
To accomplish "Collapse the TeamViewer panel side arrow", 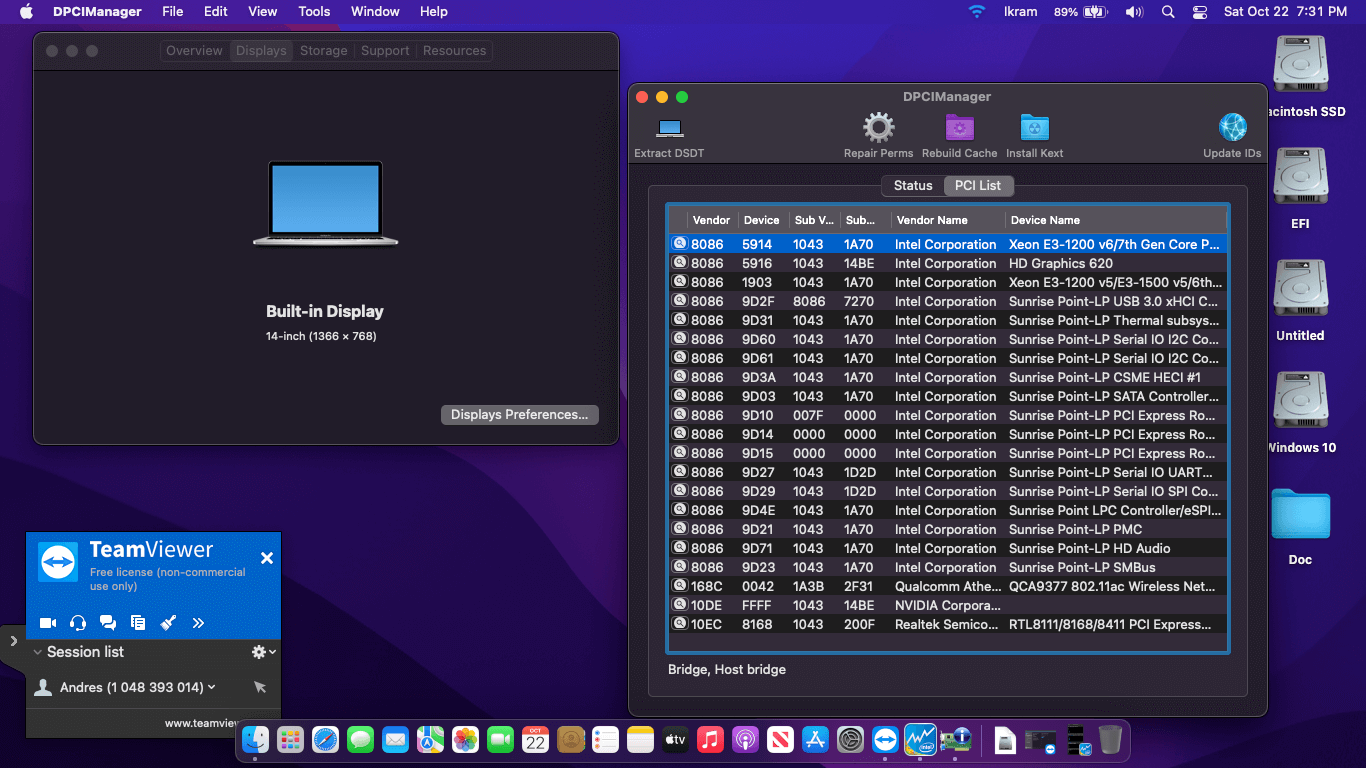I will coord(13,640).
